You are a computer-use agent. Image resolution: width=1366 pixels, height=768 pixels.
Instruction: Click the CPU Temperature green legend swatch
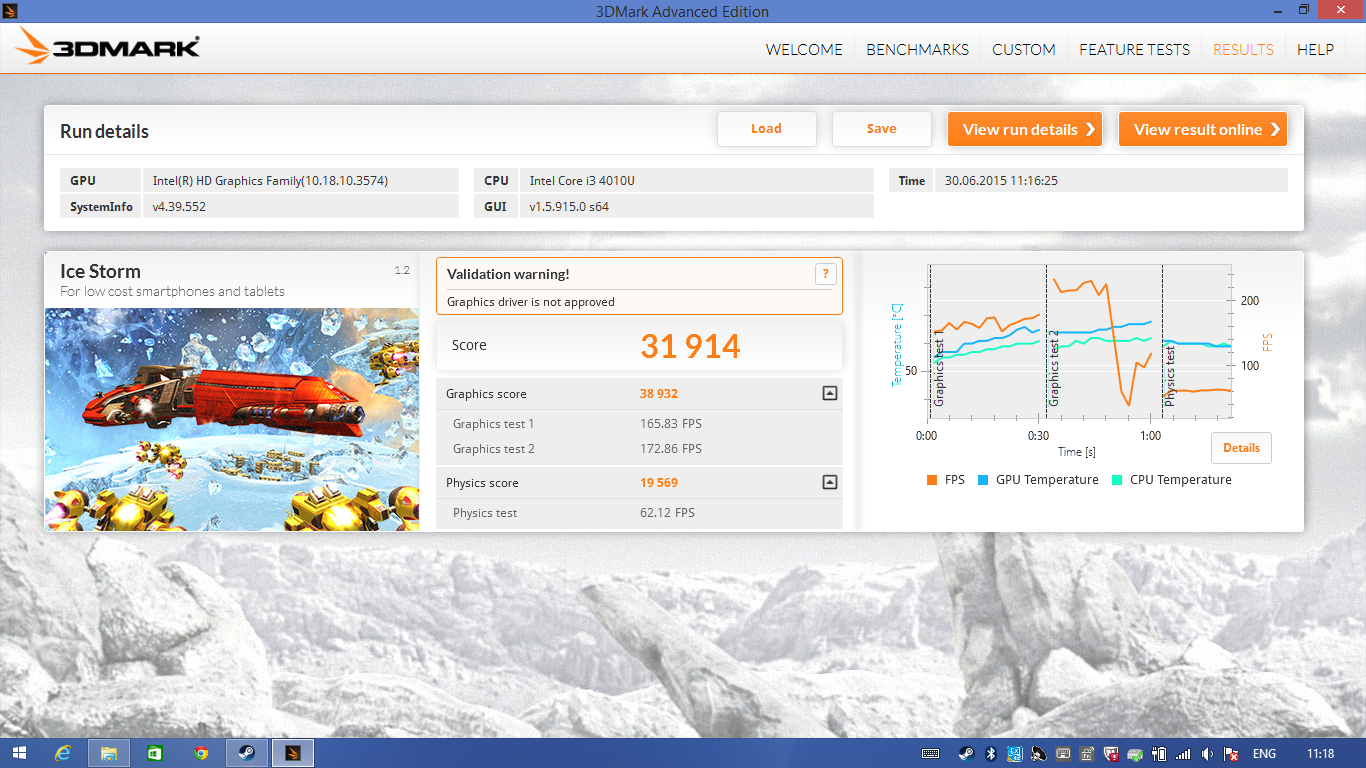pyautogui.click(x=1117, y=480)
